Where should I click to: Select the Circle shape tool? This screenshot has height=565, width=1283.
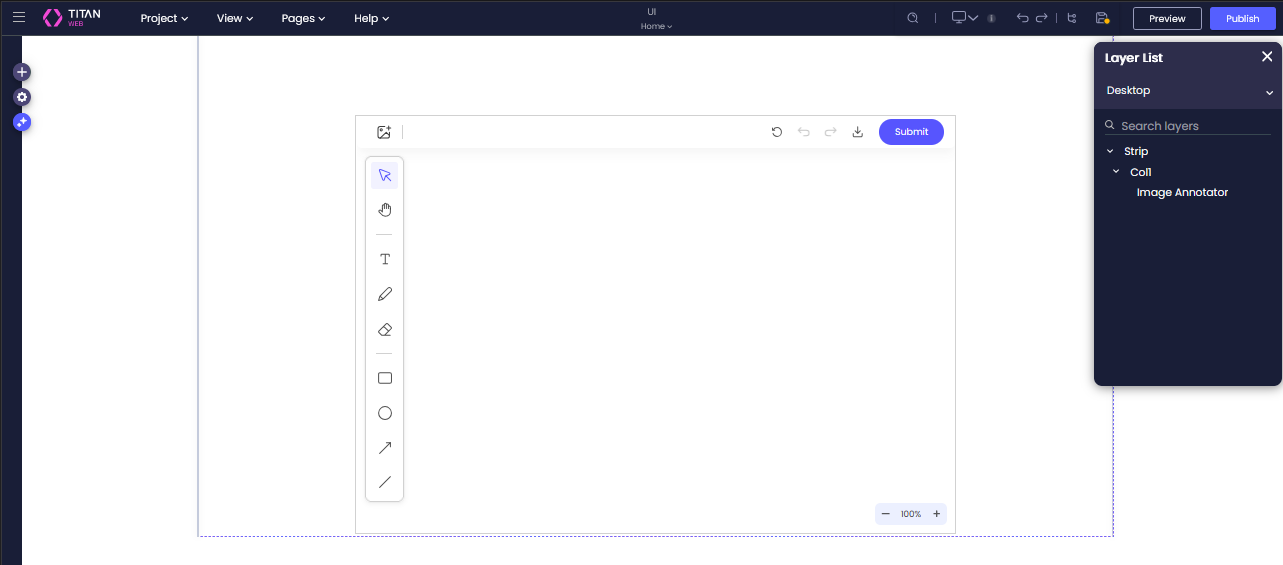[x=385, y=413]
